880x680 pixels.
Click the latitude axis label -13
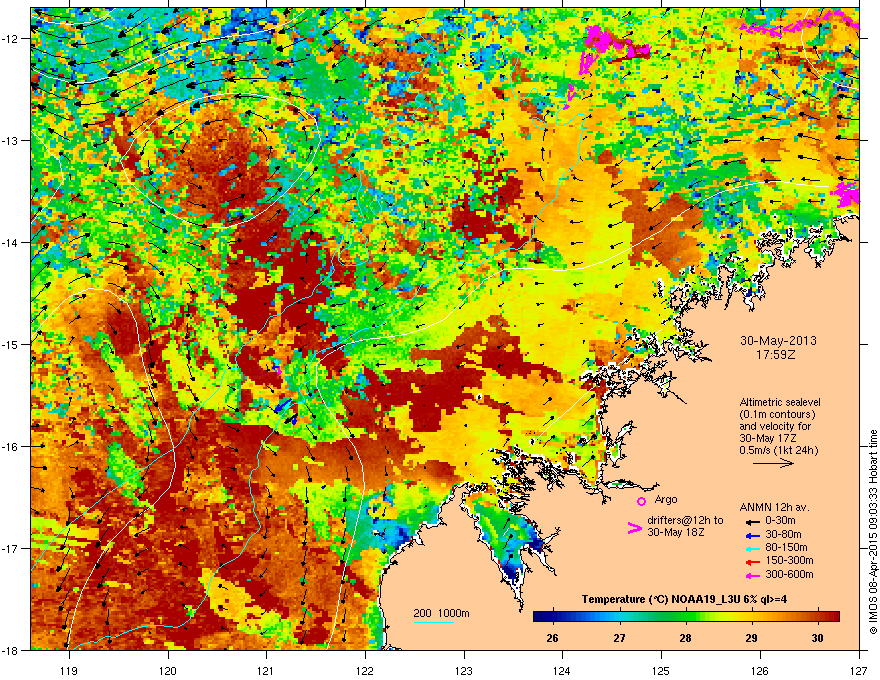tap(10, 141)
